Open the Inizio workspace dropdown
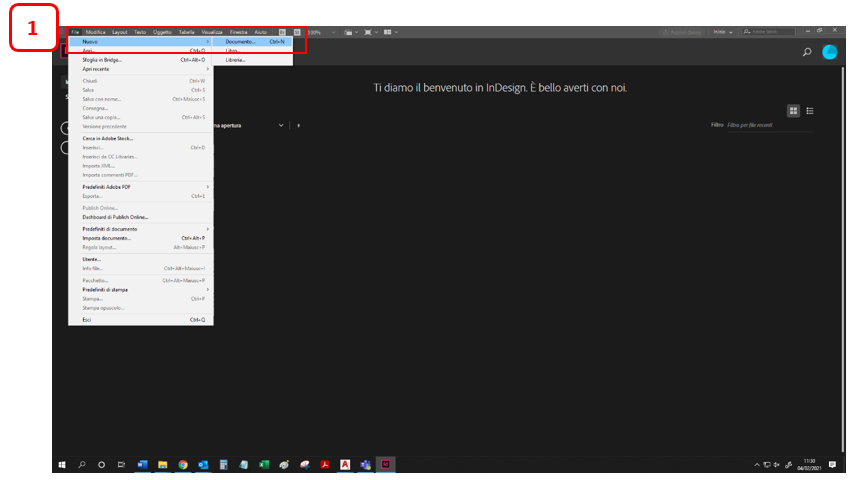The image size is (856, 480). [x=723, y=32]
